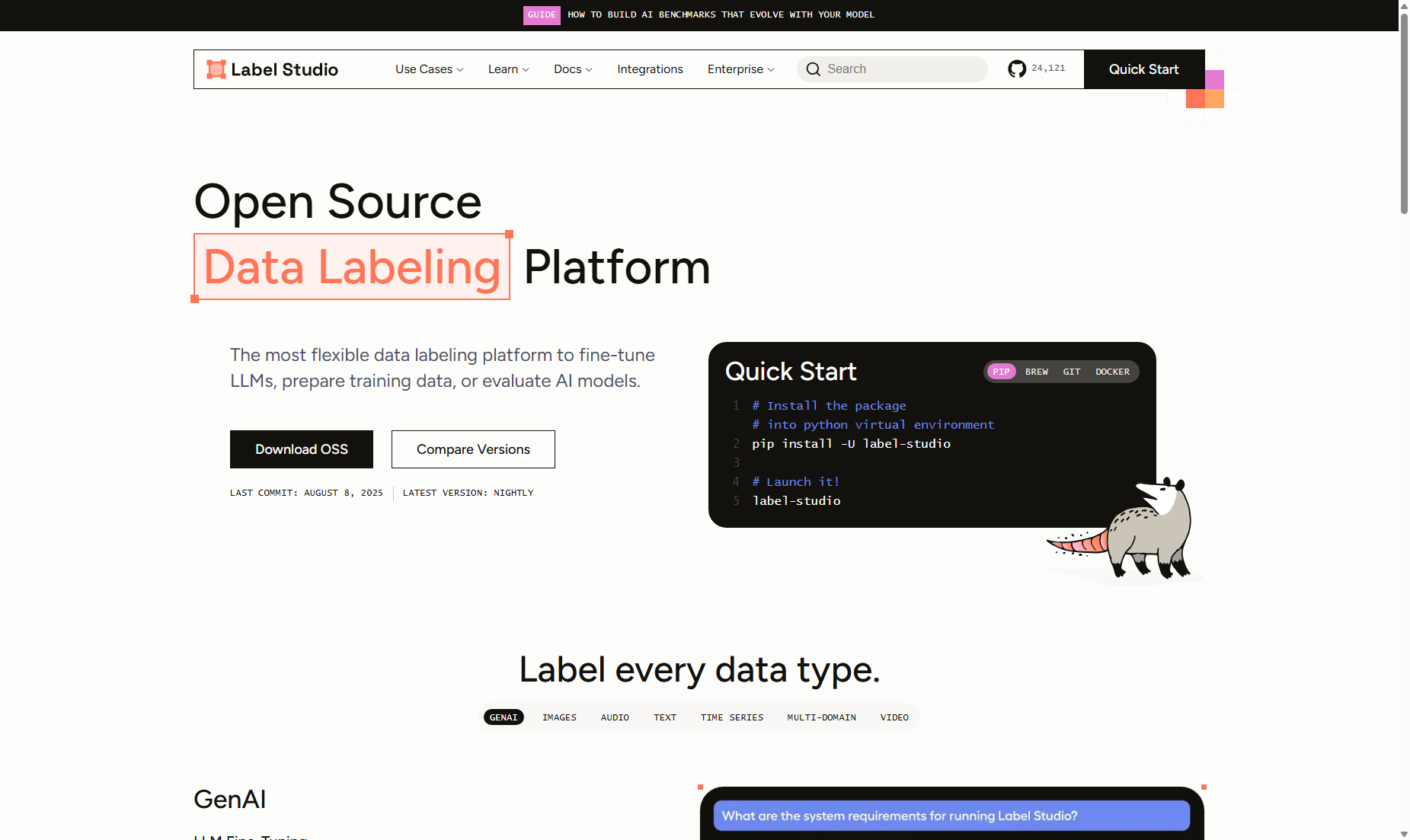Screen dimensions: 1410x840
Task: Click the 'Label every data type.' heading
Action: pos(699,670)
